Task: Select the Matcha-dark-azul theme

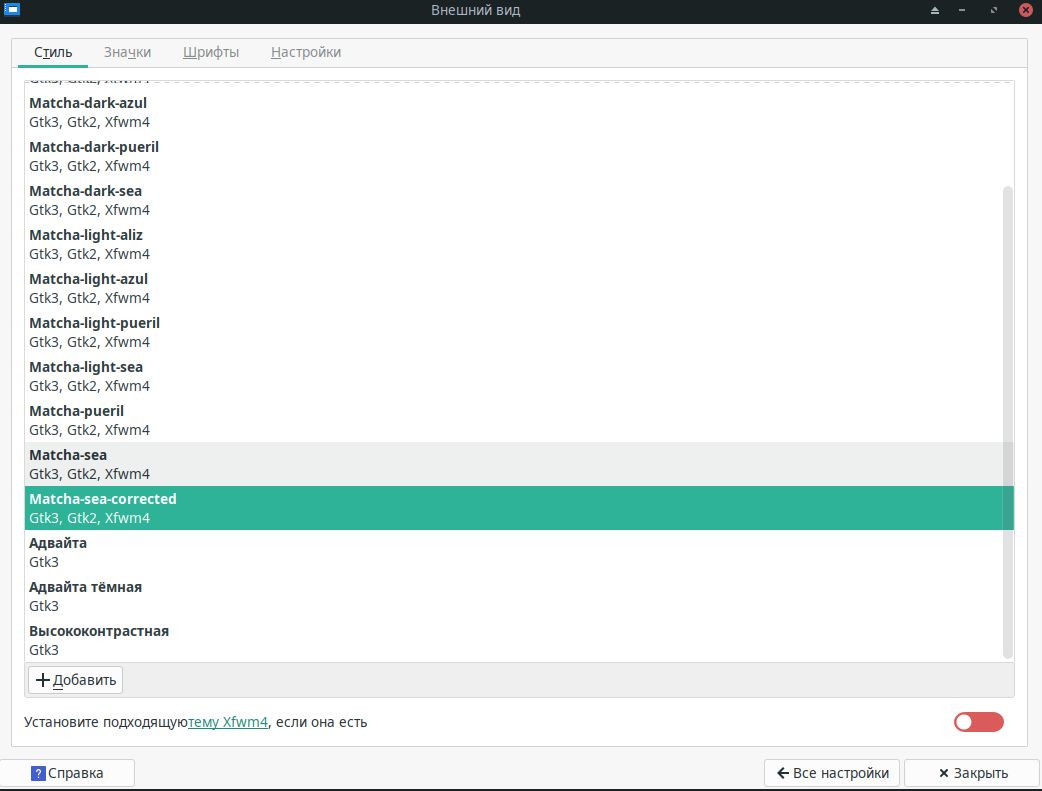Action: coord(88,112)
